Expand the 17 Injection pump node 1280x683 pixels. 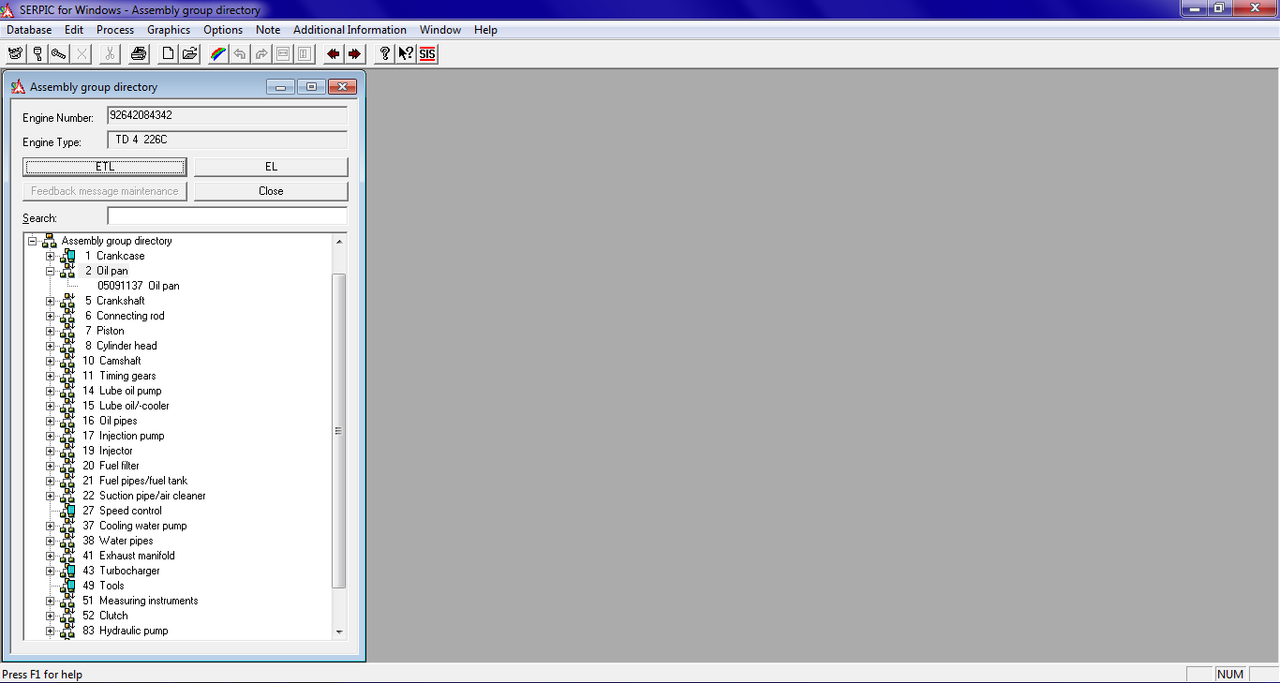[51, 436]
